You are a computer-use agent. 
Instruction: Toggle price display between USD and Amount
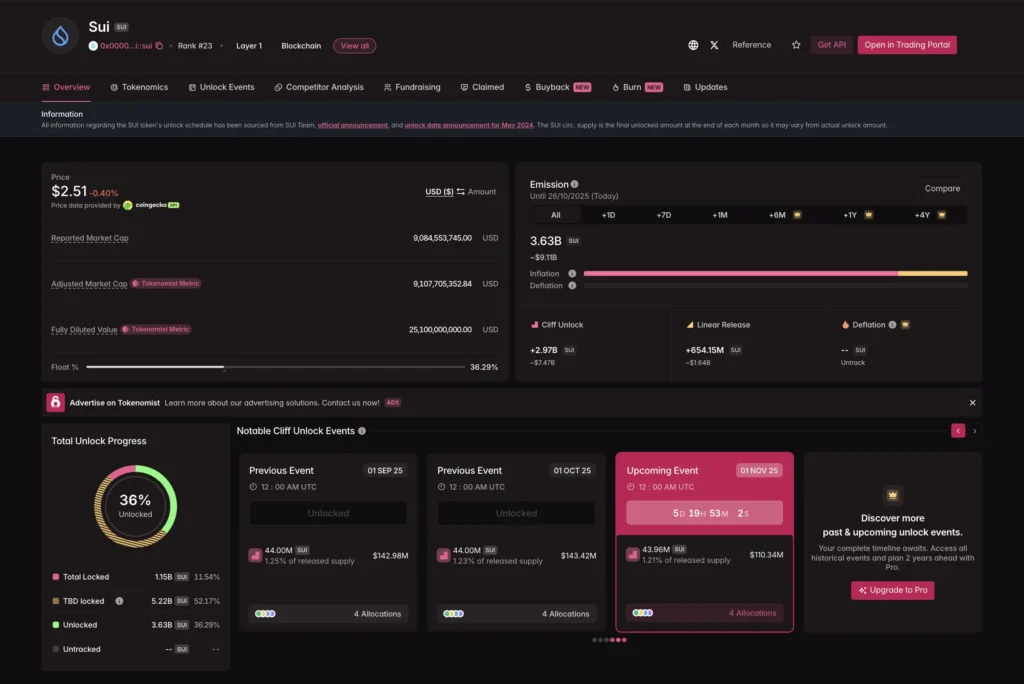click(461, 192)
